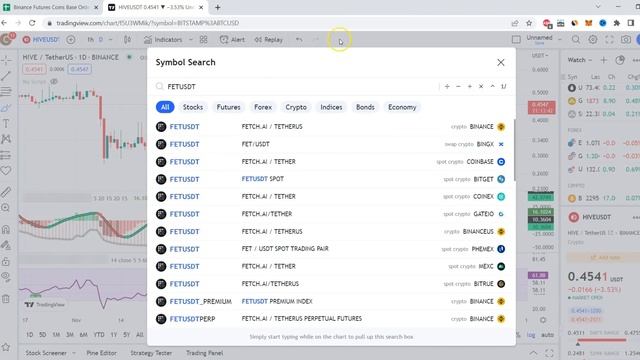The width and height of the screenshot is (640, 360).
Task: Choose FETUSDT on Phemex
Action: click(331, 249)
